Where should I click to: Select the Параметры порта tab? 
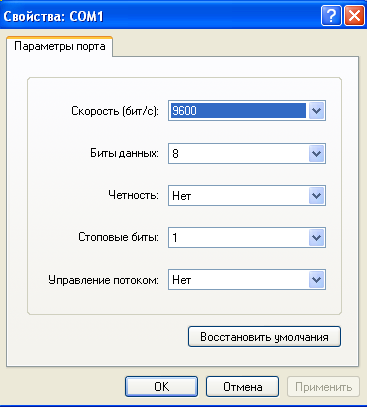tap(59, 46)
